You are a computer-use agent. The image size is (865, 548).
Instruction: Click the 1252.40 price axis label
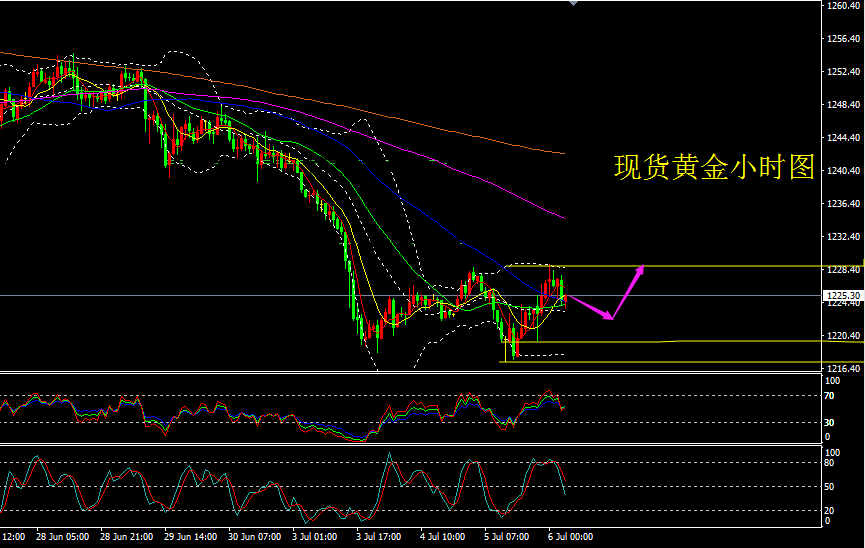[843, 72]
